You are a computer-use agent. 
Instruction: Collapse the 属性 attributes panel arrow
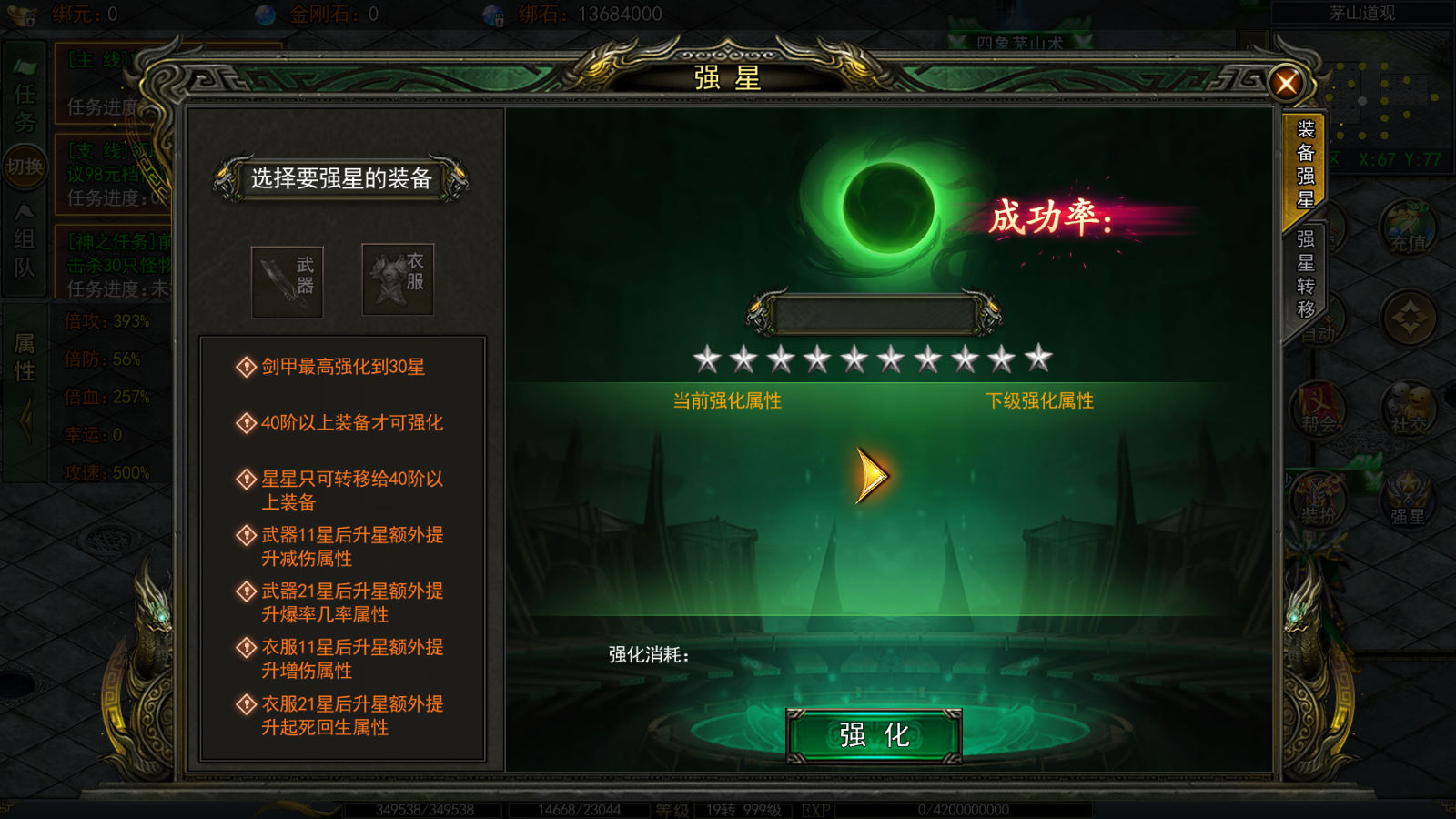tap(26, 421)
